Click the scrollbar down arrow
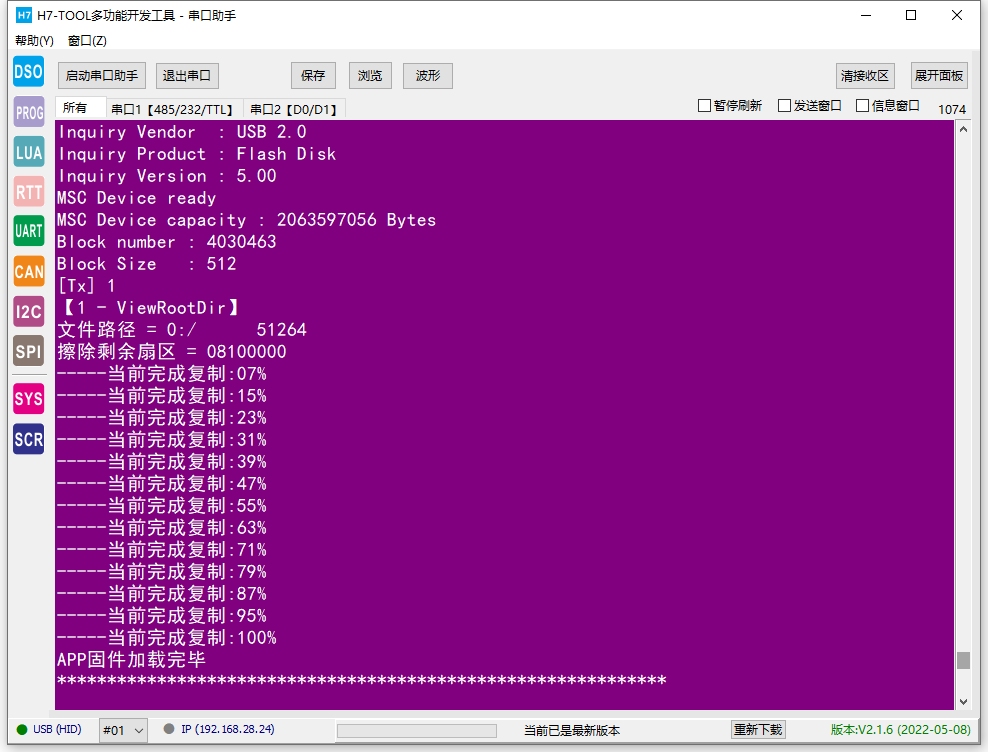 [963, 702]
